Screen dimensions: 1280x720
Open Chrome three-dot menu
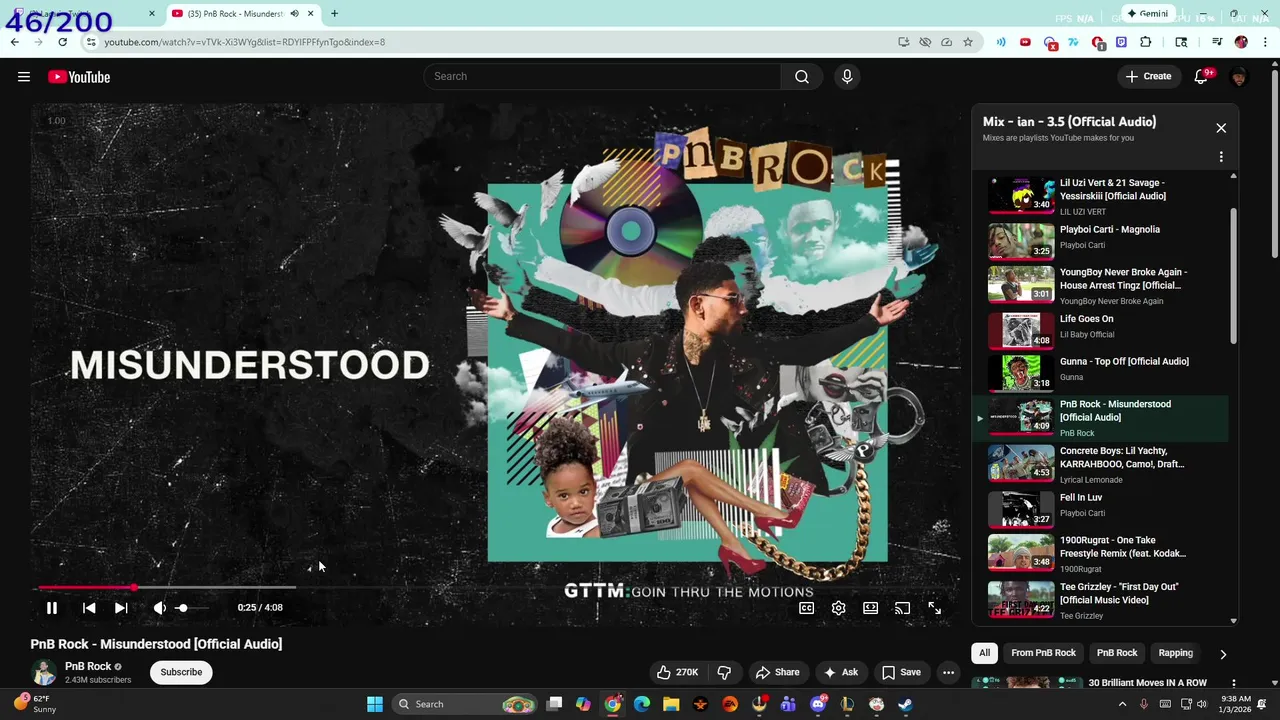(x=1266, y=42)
